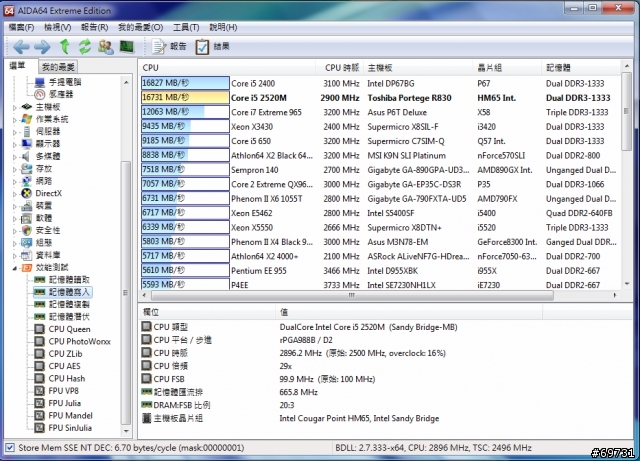Expand the 存放 tree node
Image resolution: width=640 pixels, height=461 pixels.
coord(15,169)
